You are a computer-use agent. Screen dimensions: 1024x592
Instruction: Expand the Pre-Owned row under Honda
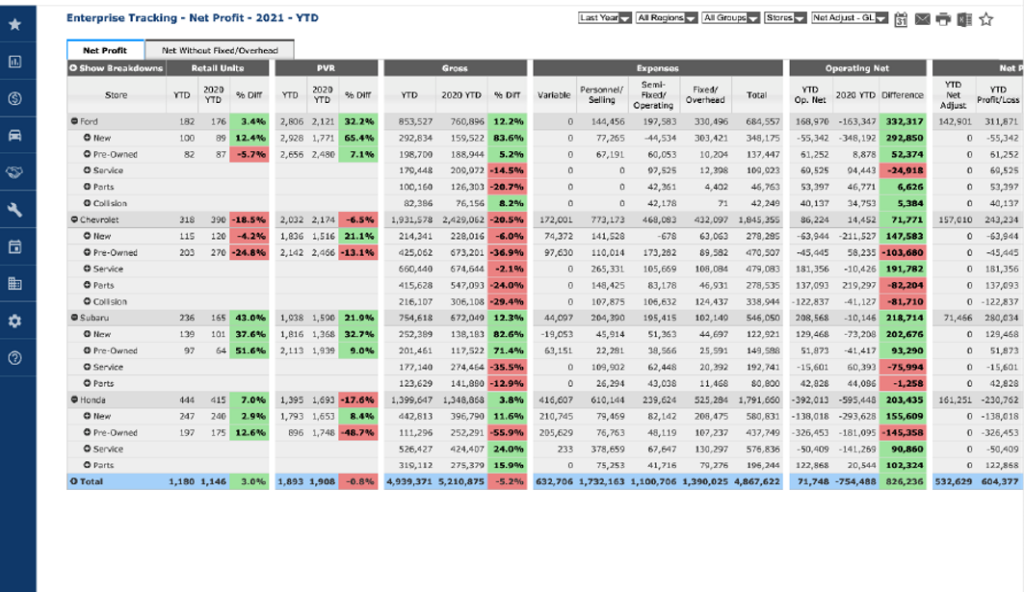(87, 433)
